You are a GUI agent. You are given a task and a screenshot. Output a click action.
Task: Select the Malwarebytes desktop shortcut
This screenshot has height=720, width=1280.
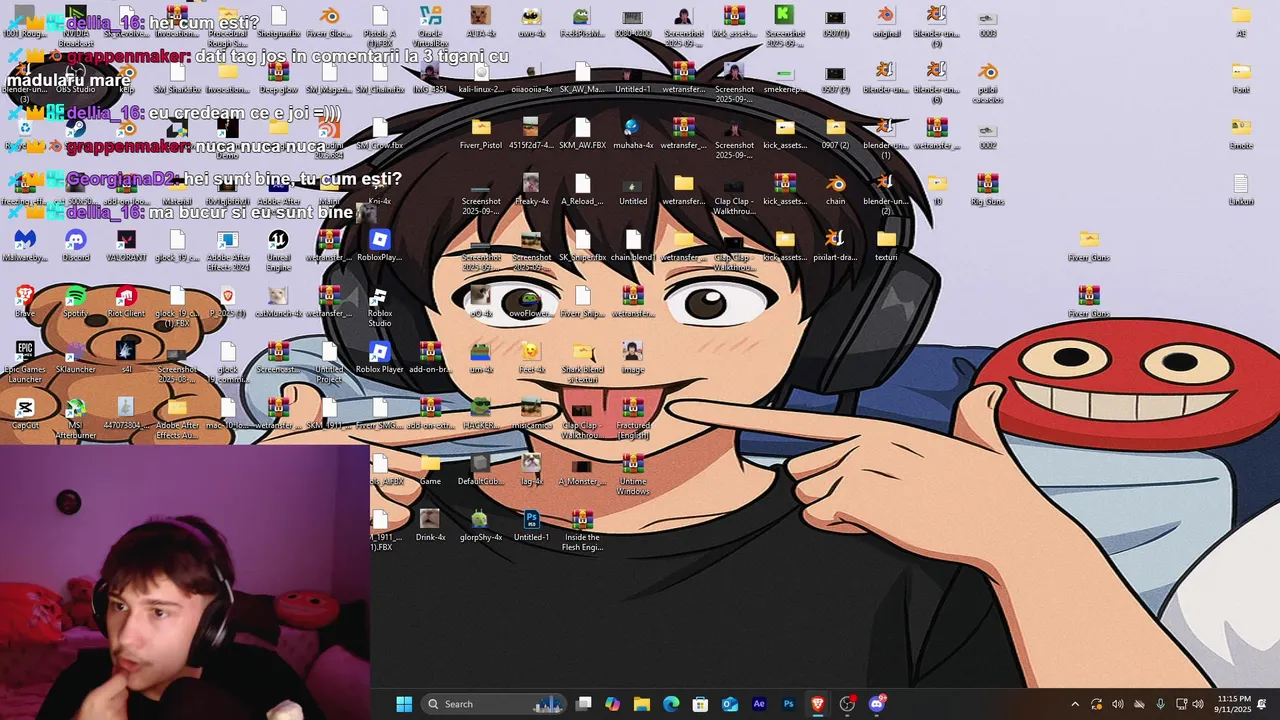25,246
